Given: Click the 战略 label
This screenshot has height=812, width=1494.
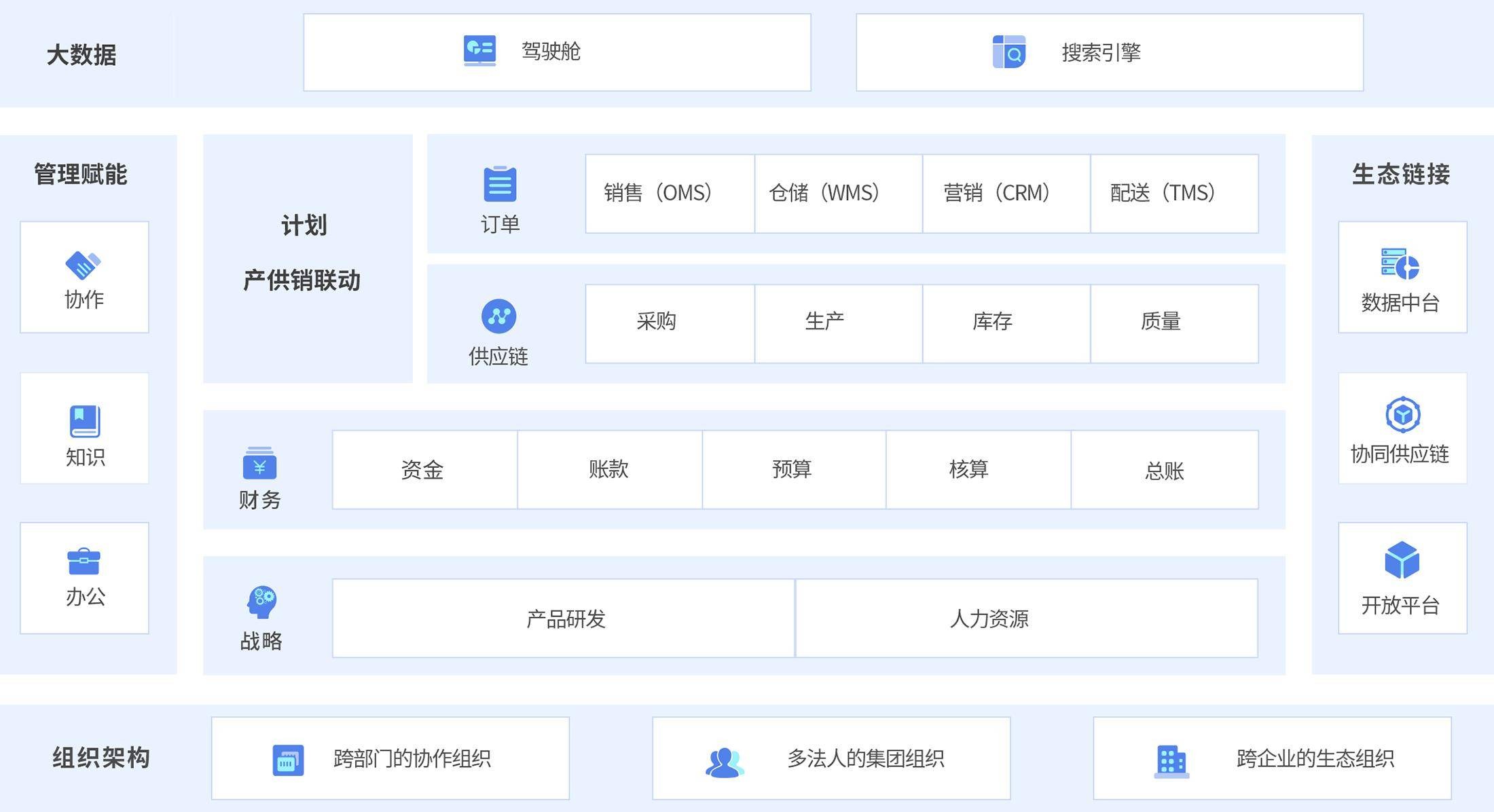Looking at the screenshot, I should 261,641.
